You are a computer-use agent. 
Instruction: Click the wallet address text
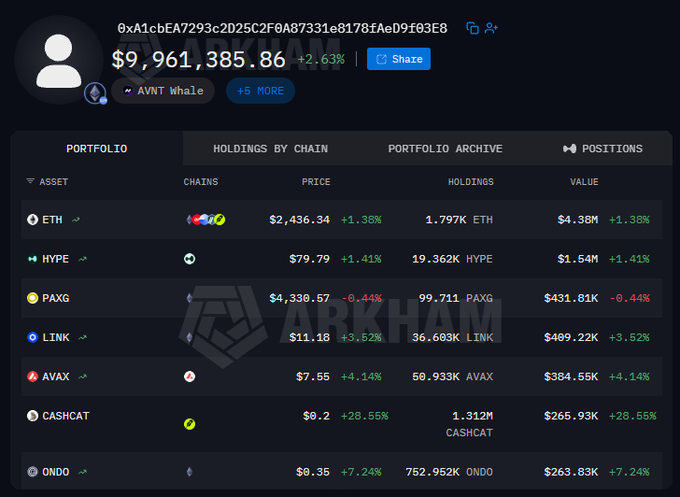pyautogui.click(x=282, y=29)
